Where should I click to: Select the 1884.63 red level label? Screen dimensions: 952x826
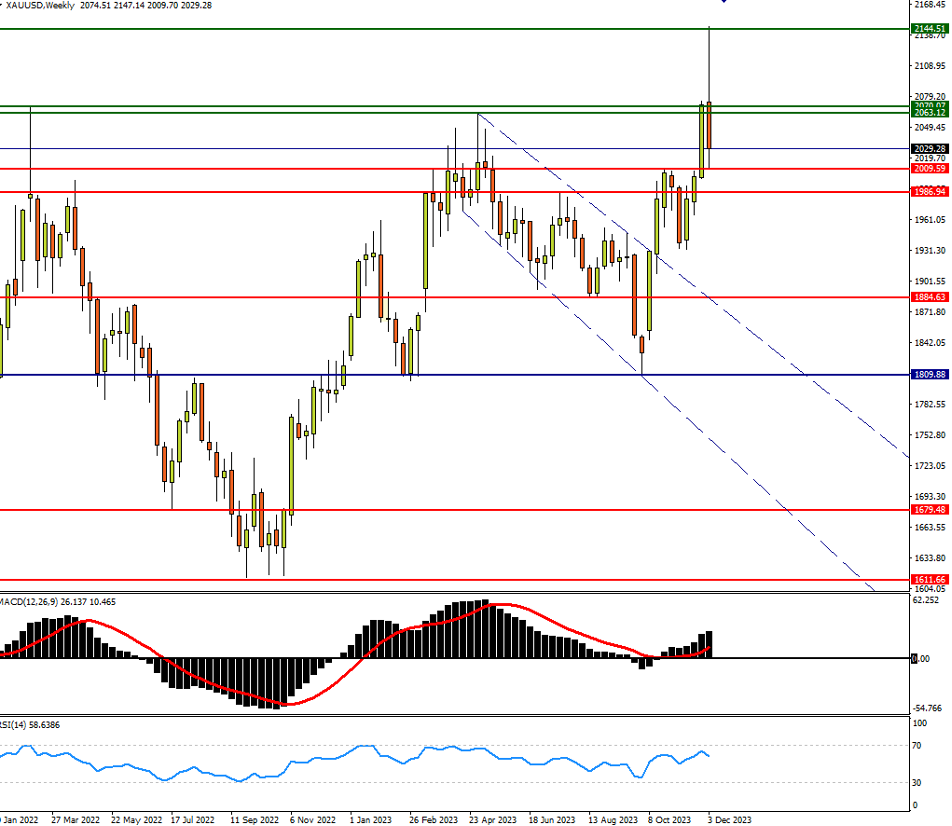point(929,297)
